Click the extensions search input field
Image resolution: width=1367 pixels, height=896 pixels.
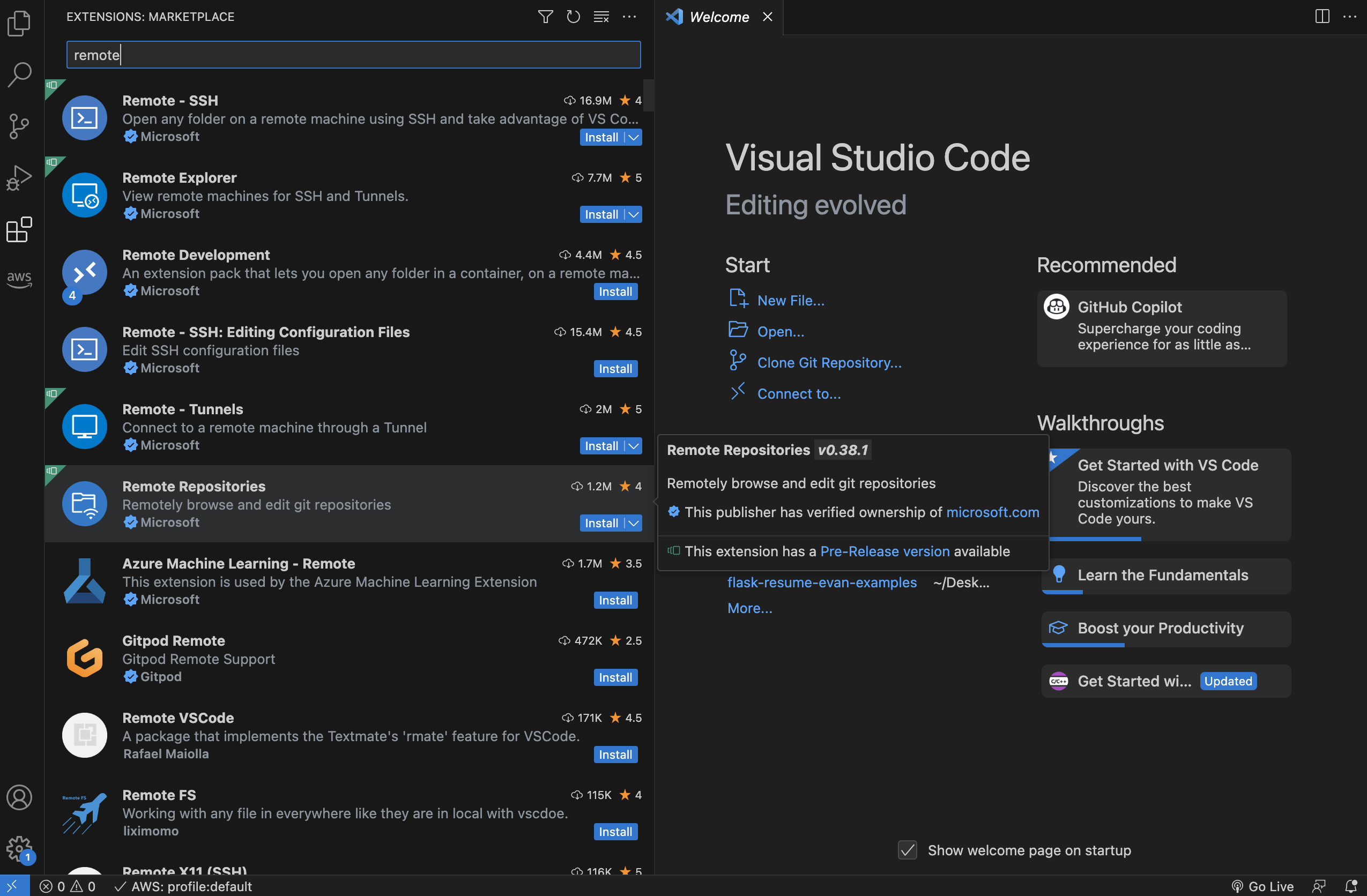click(353, 55)
